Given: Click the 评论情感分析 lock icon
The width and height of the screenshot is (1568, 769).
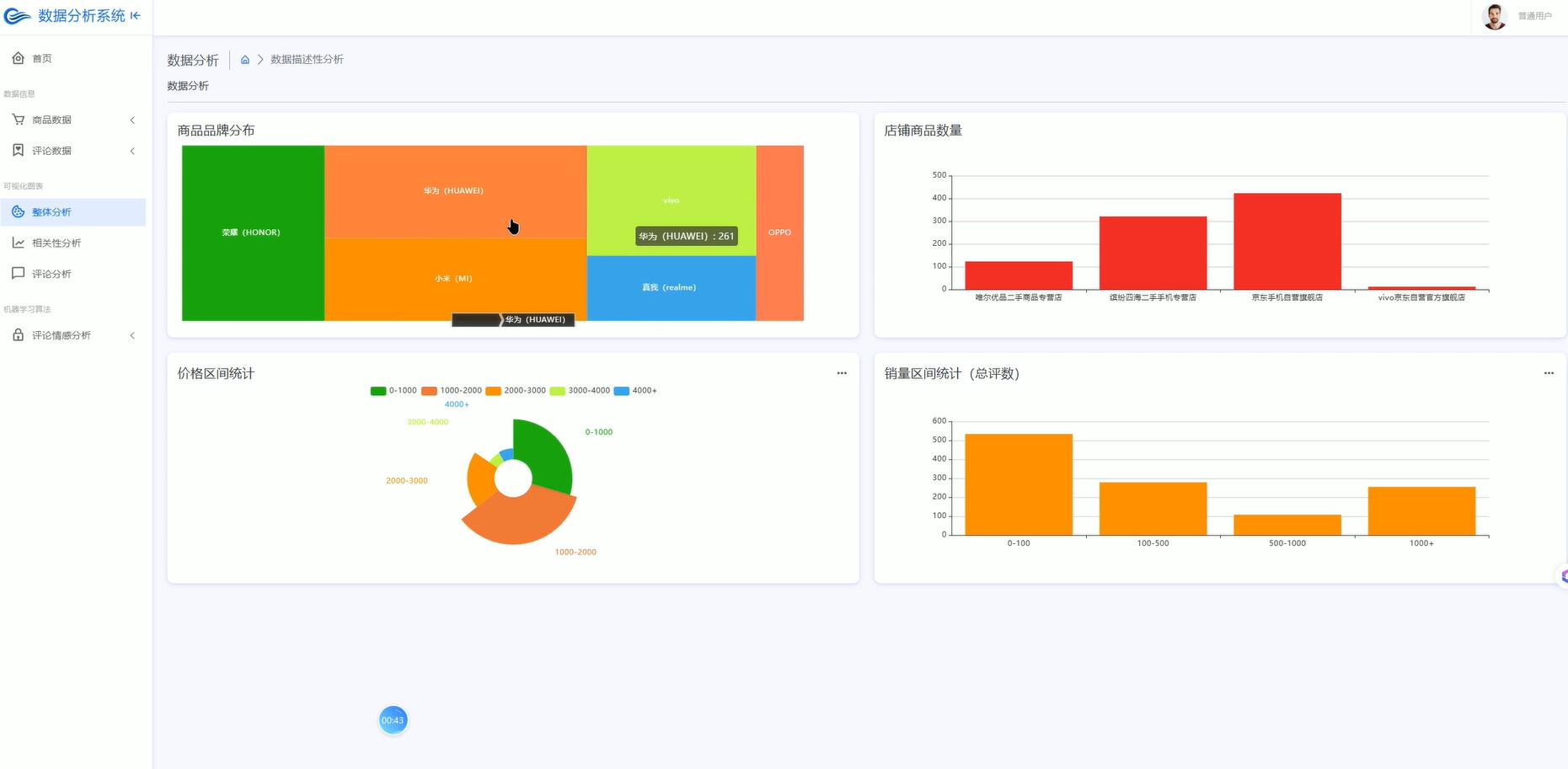Looking at the screenshot, I should [19, 334].
